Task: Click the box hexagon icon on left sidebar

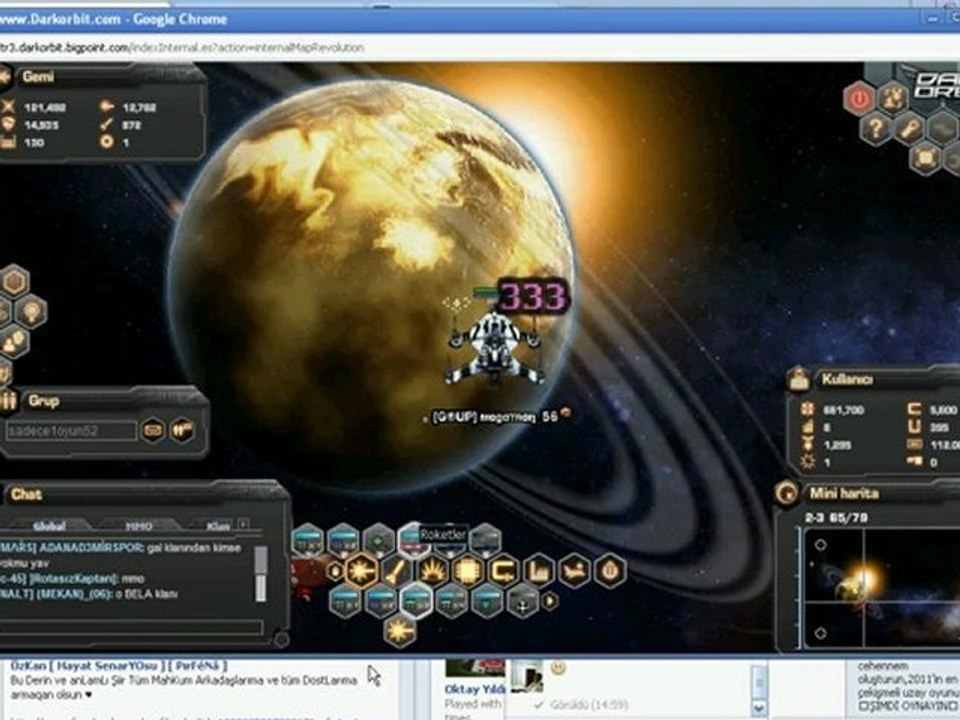Action: (x=15, y=282)
